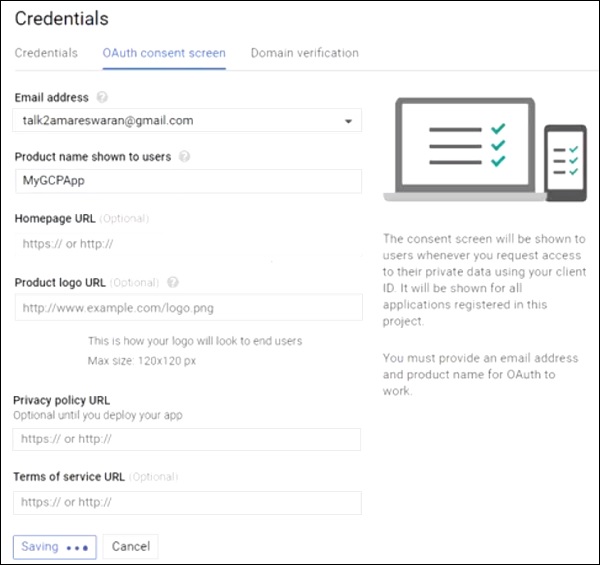Click the Product logo URL input
Screen dimensions: 600x565
tap(187, 307)
